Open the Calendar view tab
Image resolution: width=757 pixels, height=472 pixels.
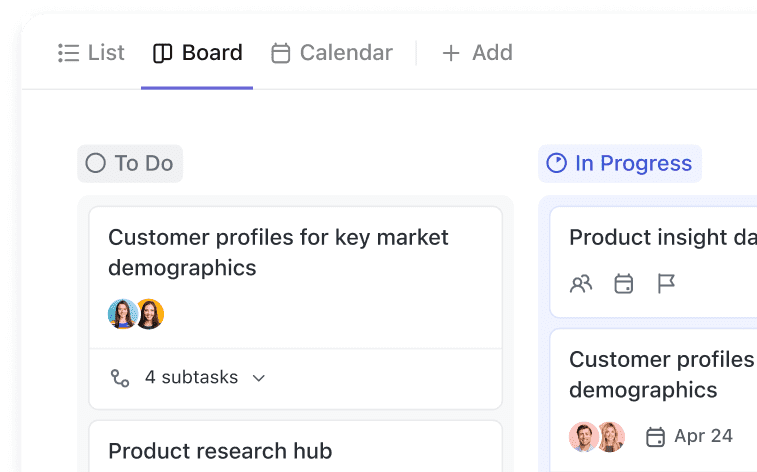[x=332, y=53]
